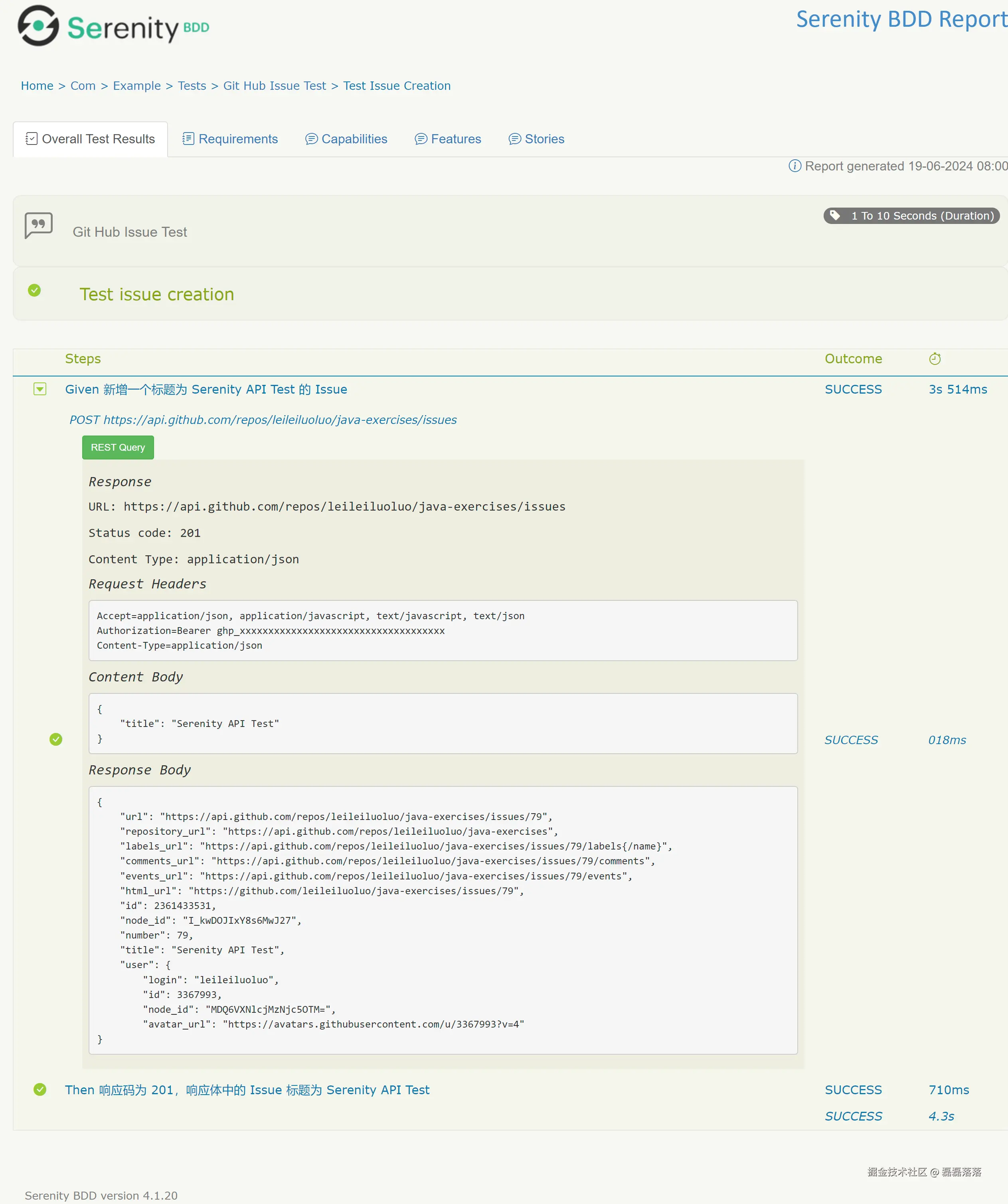Click the Outcome column header

pyautogui.click(x=853, y=358)
